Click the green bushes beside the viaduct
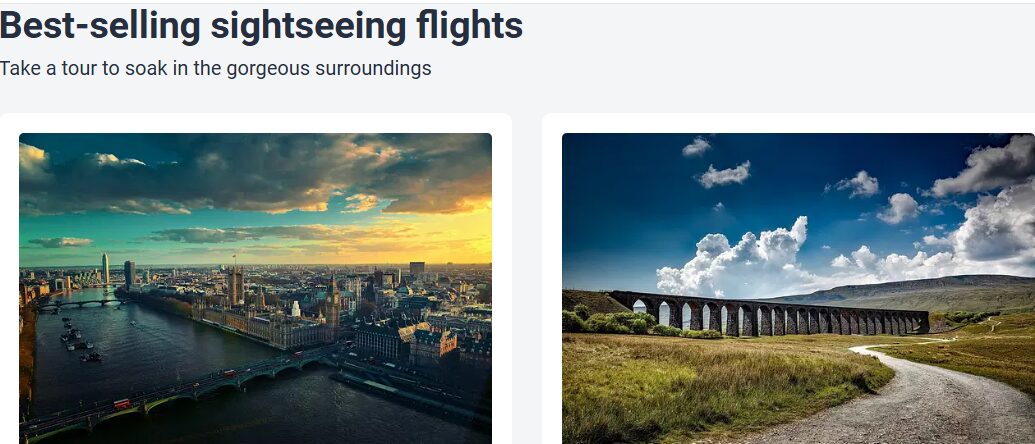 tap(614, 321)
